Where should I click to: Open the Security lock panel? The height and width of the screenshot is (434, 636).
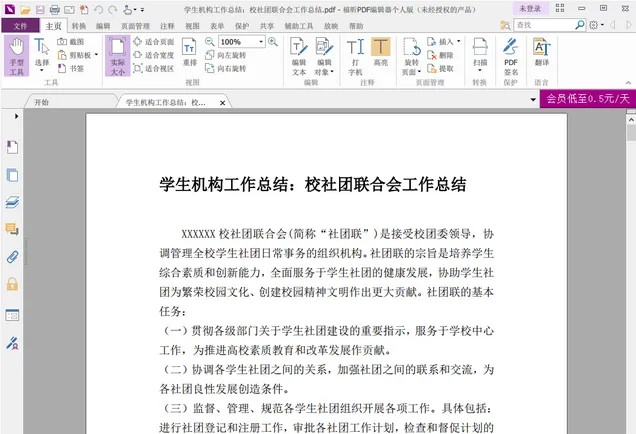[x=13, y=284]
